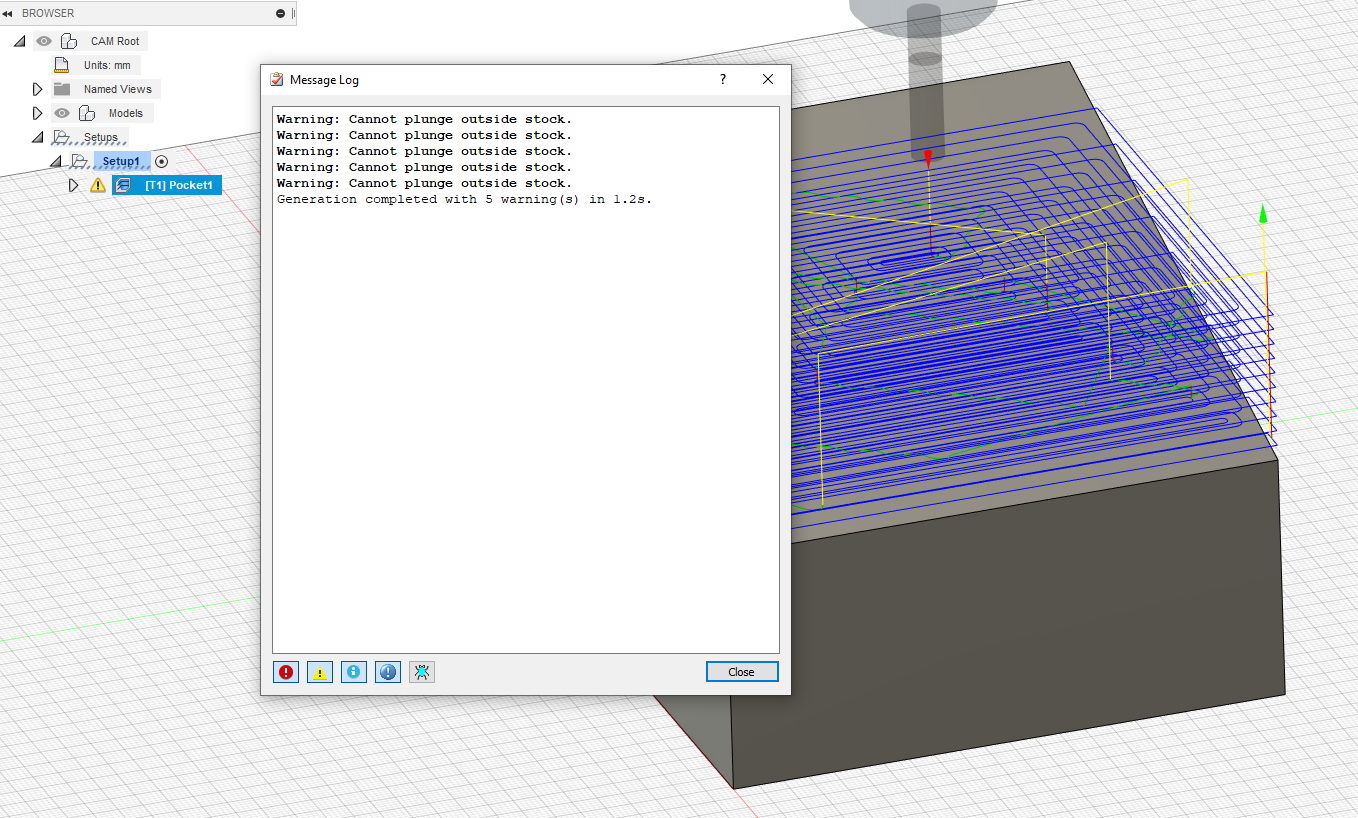Image resolution: width=1358 pixels, height=818 pixels.
Task: Click the Setup1 folder icon
Action: pos(80,161)
